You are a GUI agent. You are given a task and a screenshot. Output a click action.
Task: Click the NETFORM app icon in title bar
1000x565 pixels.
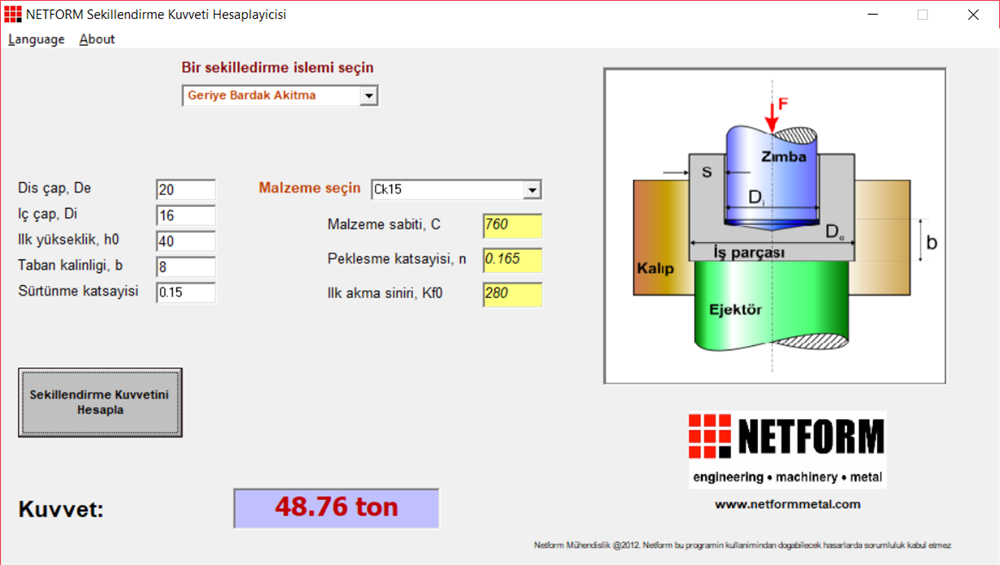click(x=13, y=14)
